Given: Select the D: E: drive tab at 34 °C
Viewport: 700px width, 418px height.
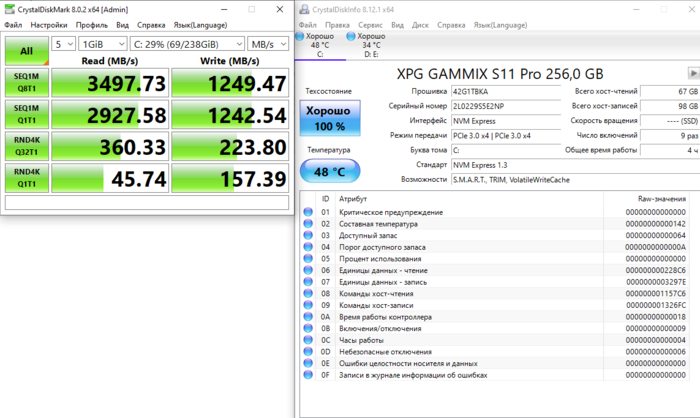Looking at the screenshot, I should 371,45.
